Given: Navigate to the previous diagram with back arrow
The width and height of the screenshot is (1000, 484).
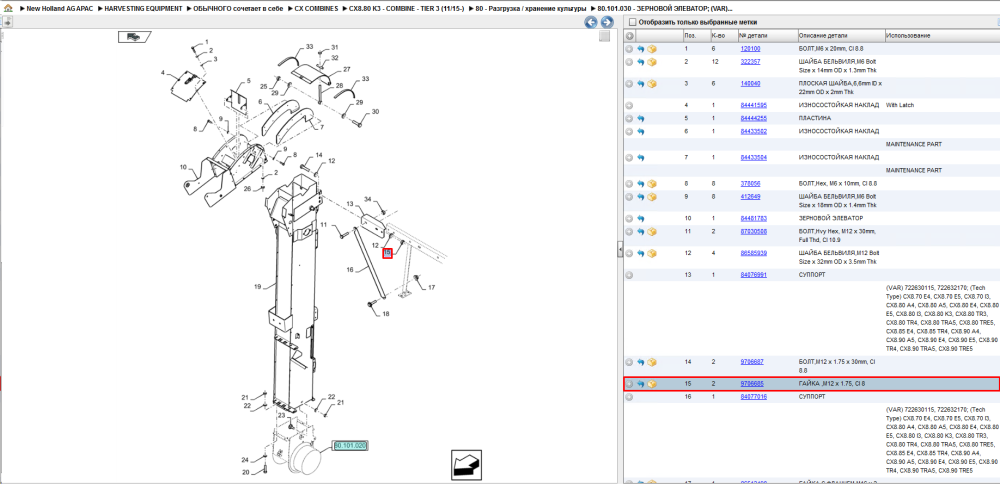Looking at the screenshot, I should [591, 22].
